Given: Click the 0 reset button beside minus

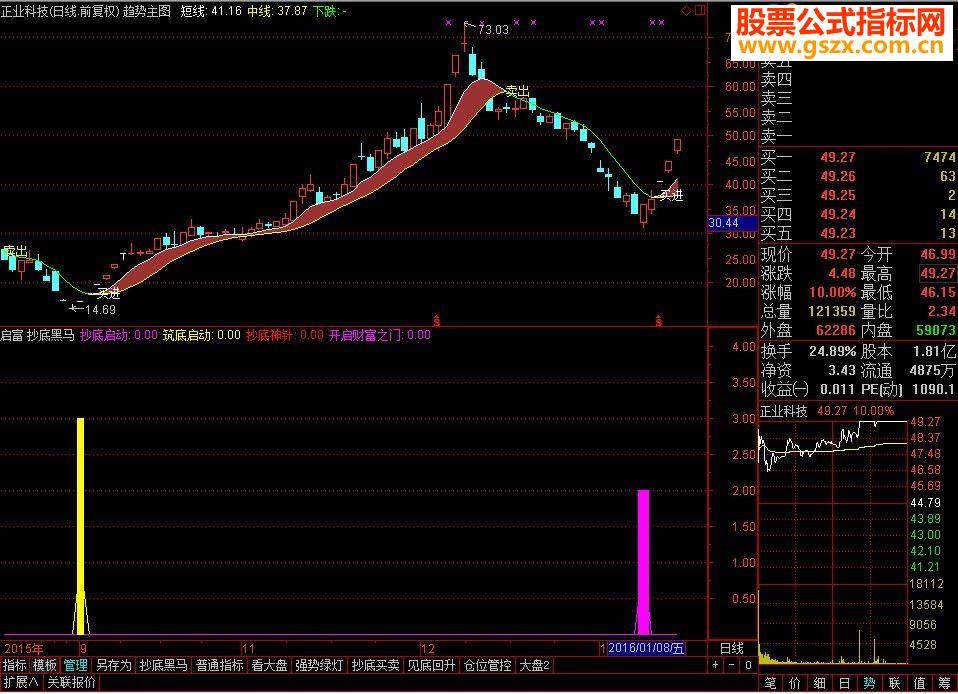Looking at the screenshot, I should (x=748, y=665).
